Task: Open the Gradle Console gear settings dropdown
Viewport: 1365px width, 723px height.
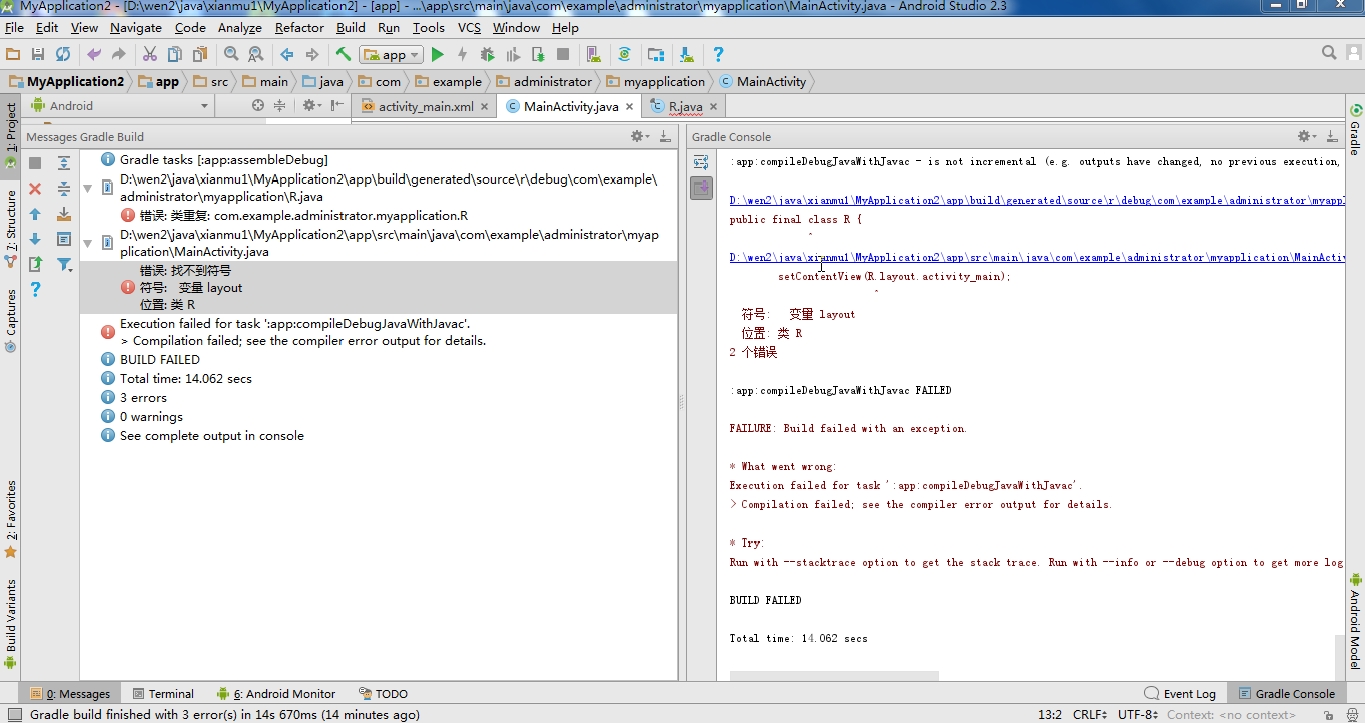Action: pos(1307,136)
